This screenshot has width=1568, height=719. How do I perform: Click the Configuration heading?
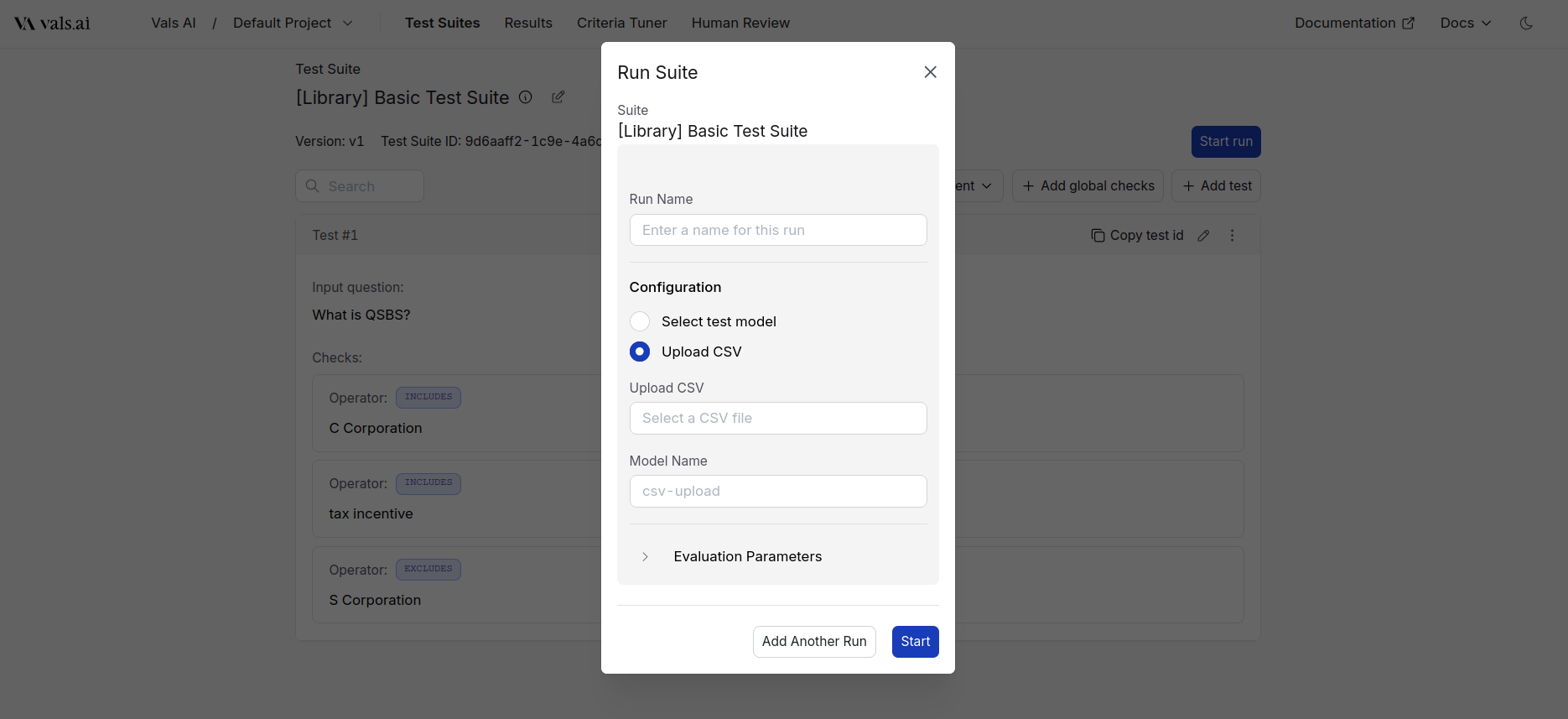675,288
